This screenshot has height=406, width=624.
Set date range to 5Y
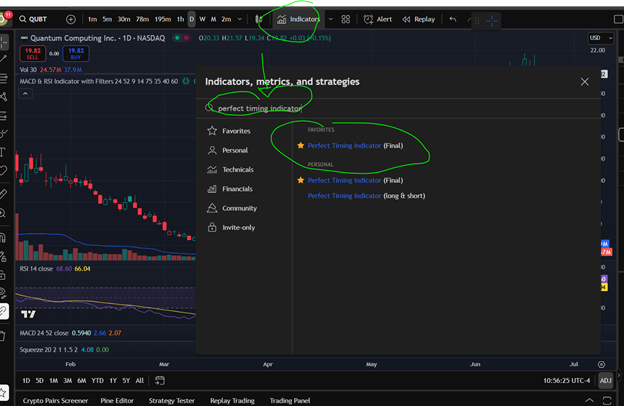pyautogui.click(x=126, y=381)
